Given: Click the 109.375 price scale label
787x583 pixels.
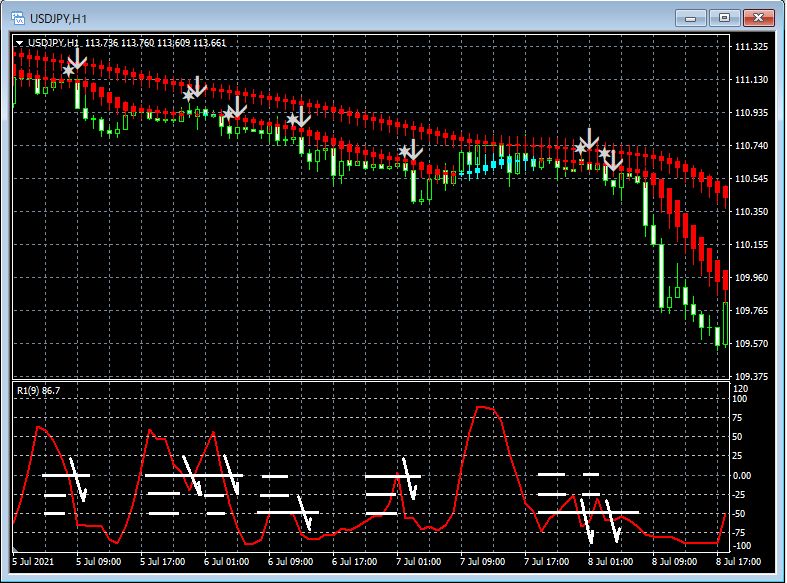Looking at the screenshot, I should (751, 376).
